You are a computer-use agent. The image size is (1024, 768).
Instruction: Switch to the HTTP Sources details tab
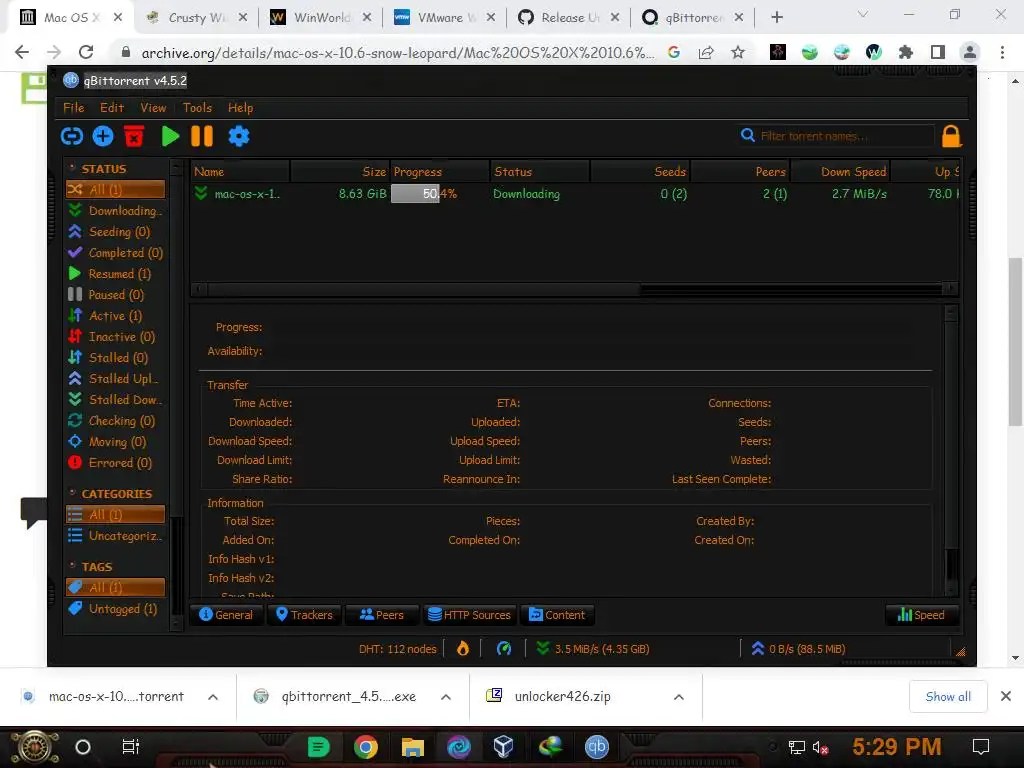469,615
